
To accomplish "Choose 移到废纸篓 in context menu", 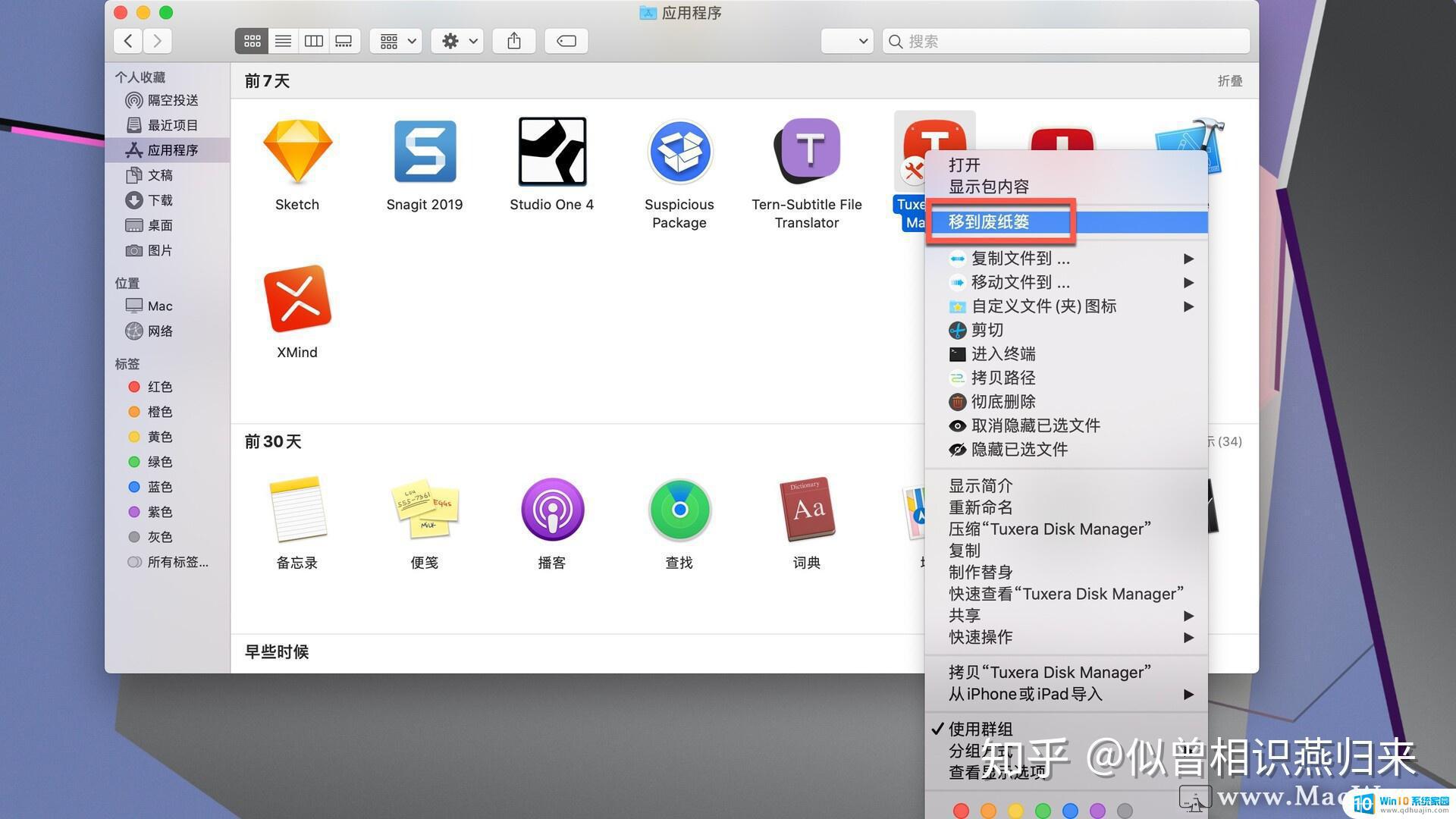I will pos(1066,222).
